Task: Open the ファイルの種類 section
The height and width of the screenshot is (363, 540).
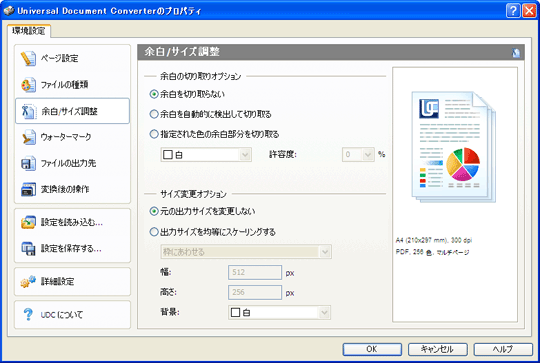Action: [72, 85]
